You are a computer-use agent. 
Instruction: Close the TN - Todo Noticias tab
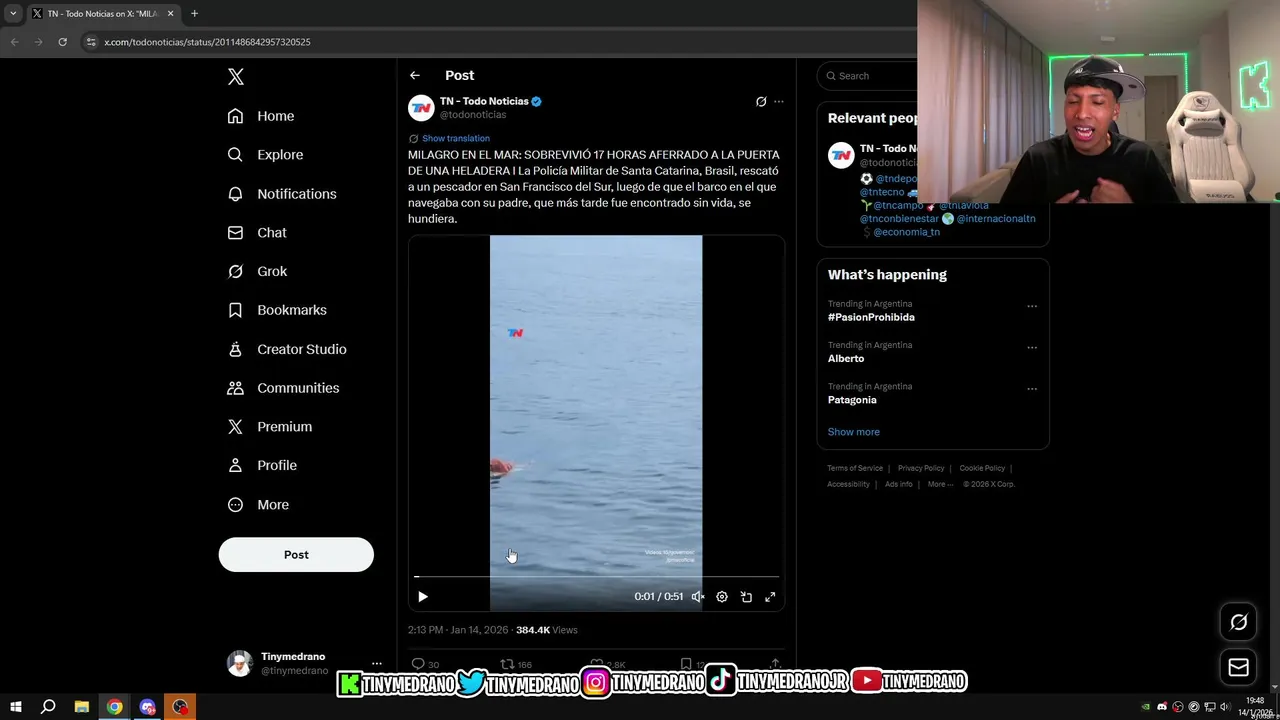click(170, 14)
